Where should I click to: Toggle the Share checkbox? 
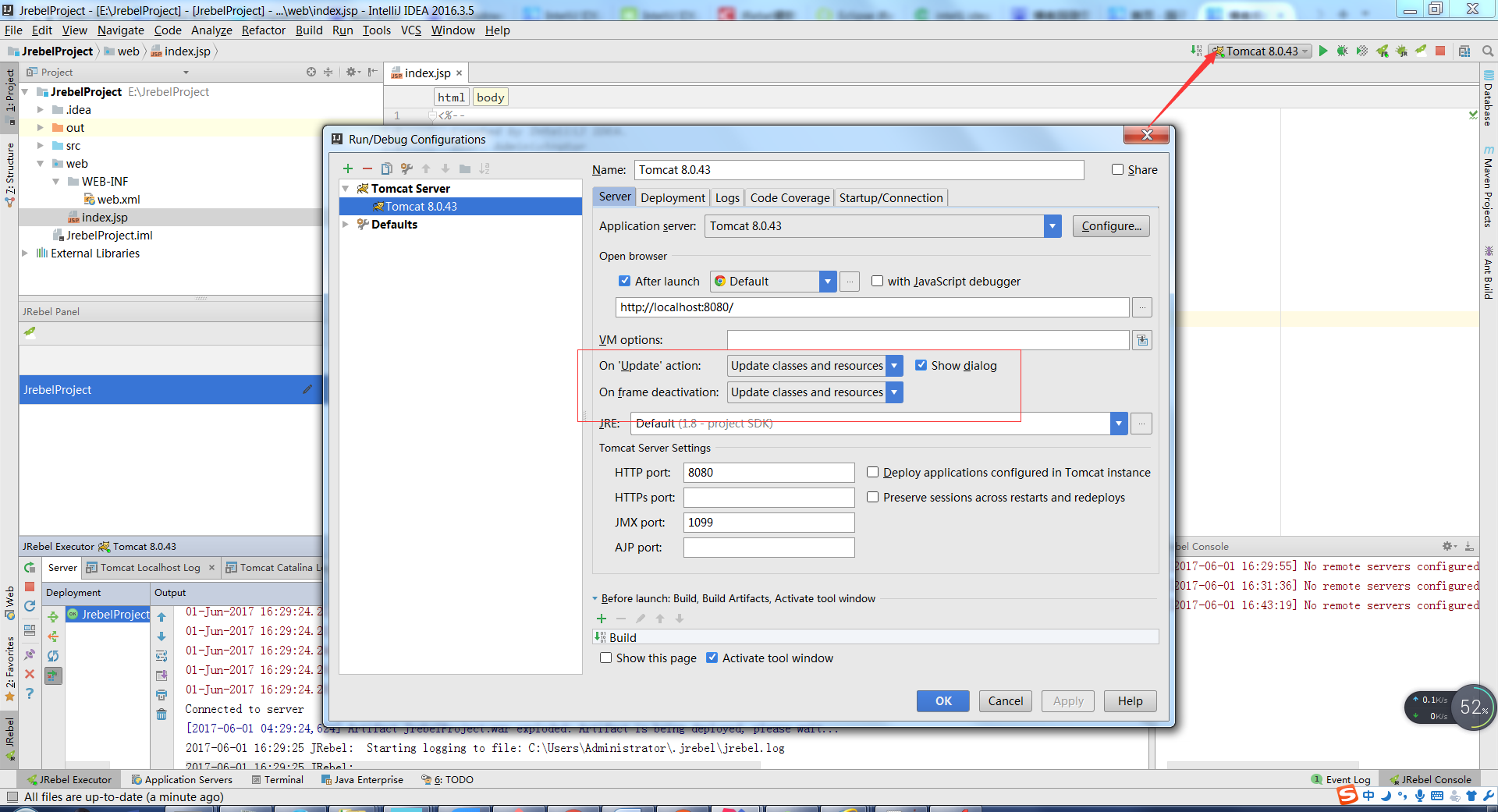[1117, 169]
